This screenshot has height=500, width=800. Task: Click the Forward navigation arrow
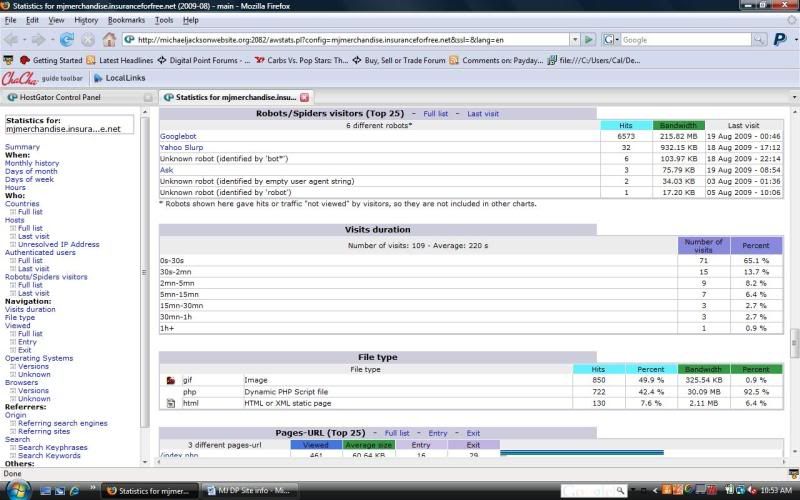coord(38,39)
